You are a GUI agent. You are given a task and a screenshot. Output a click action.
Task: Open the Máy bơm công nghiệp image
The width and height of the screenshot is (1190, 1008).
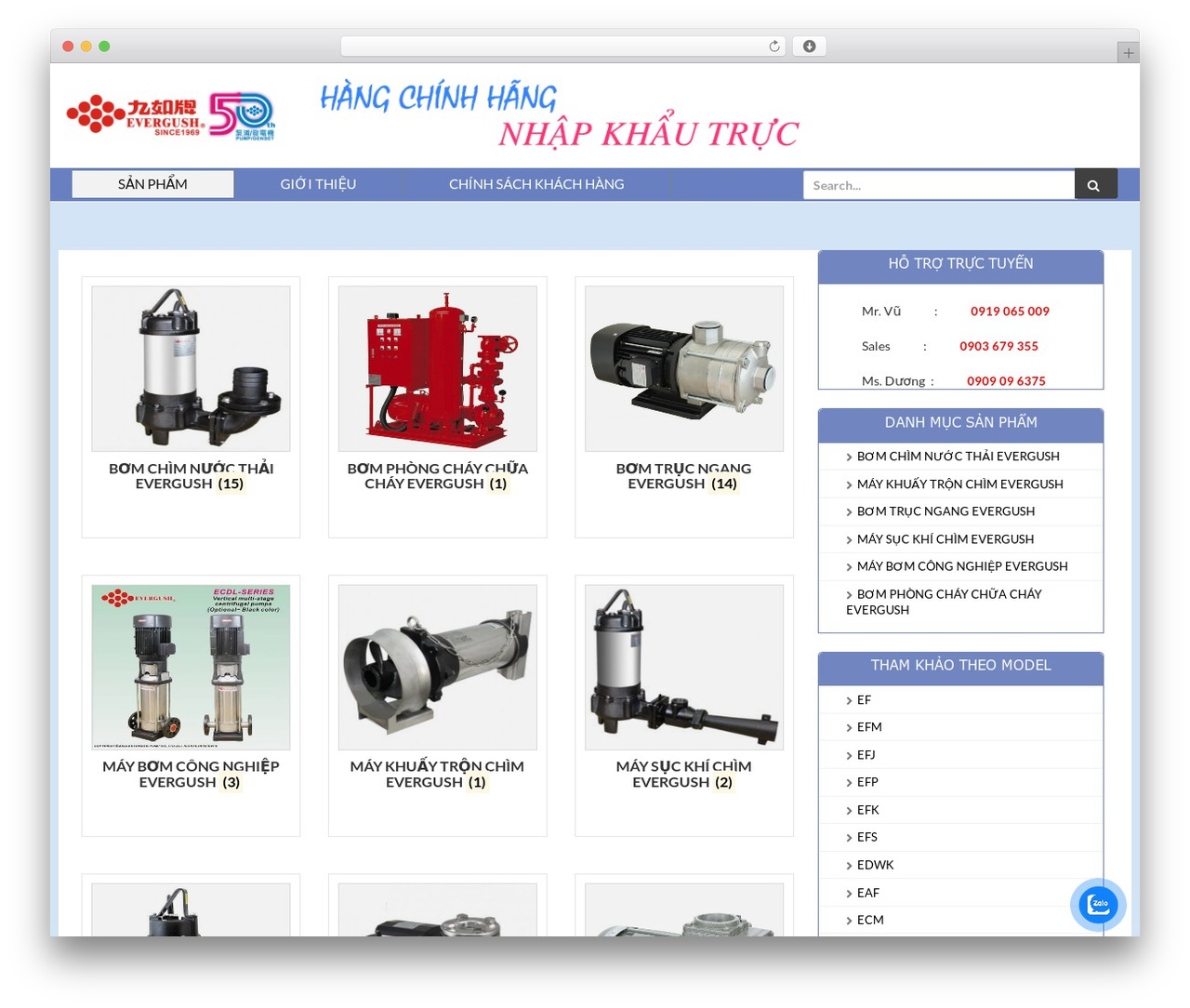click(191, 667)
